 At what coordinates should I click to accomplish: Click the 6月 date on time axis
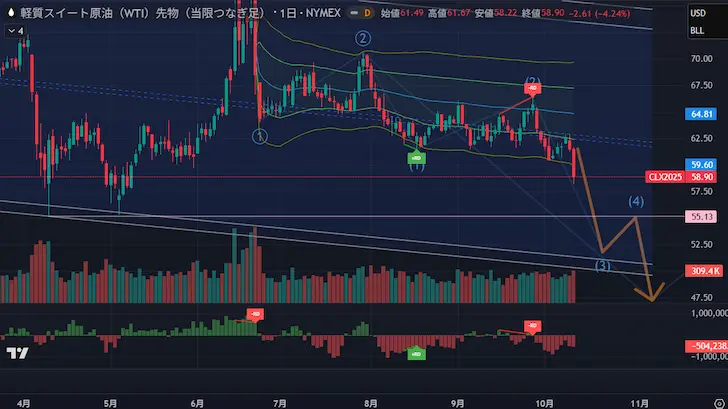coord(197,403)
